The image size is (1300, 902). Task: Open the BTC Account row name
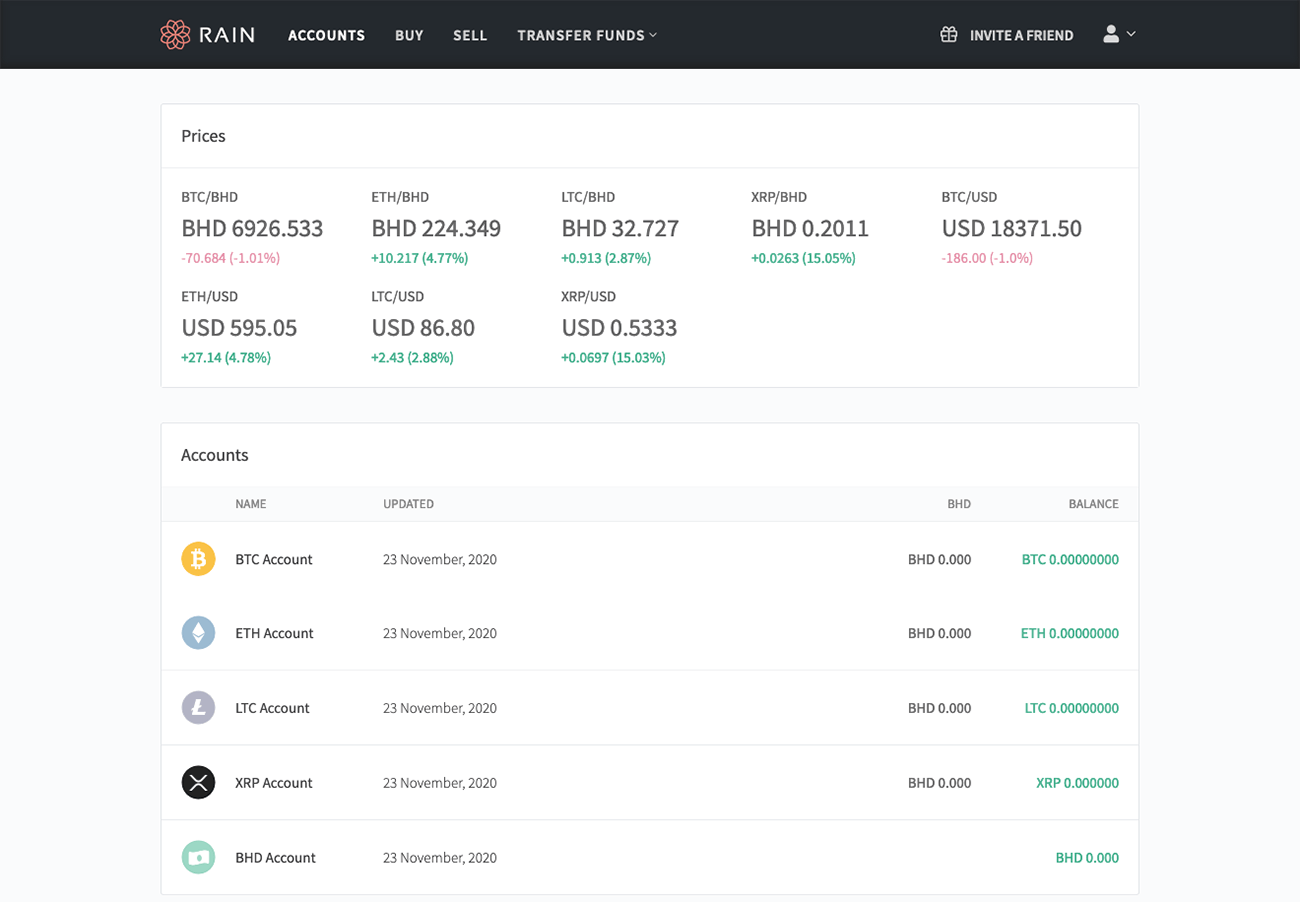pyautogui.click(x=274, y=559)
